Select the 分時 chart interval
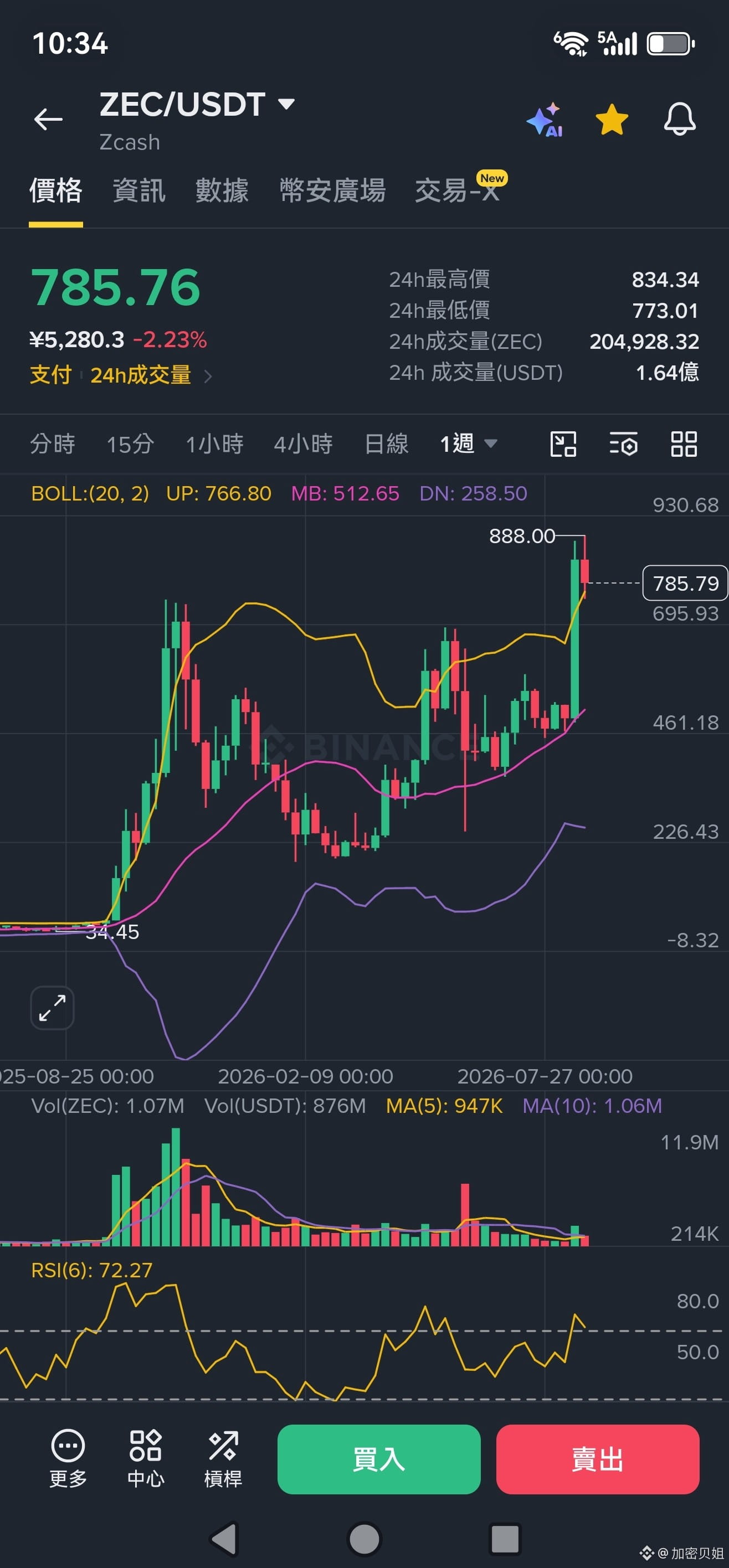The width and height of the screenshot is (729, 1568). 53,443
